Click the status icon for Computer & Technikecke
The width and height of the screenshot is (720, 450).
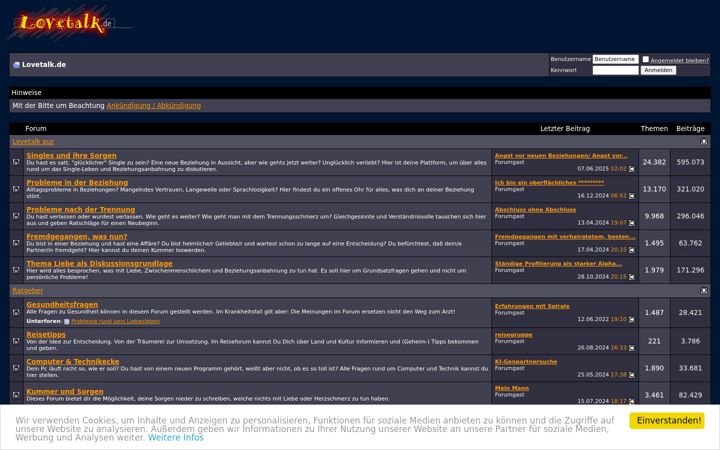tap(16, 368)
